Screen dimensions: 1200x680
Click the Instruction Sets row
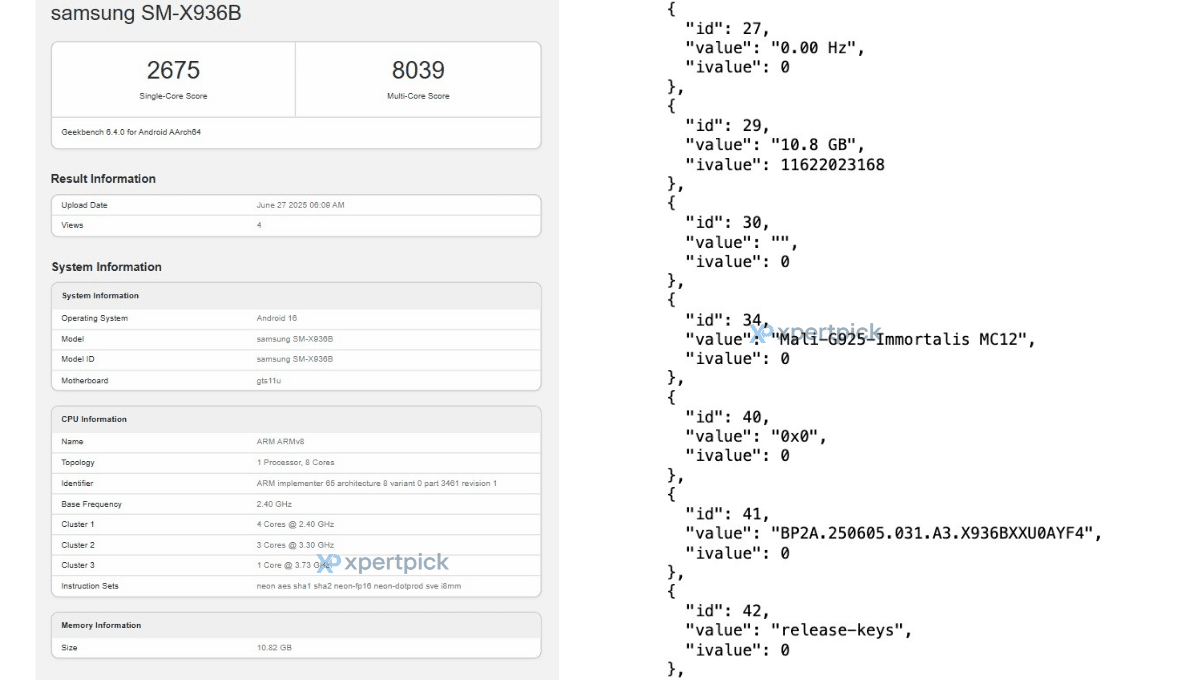point(296,586)
